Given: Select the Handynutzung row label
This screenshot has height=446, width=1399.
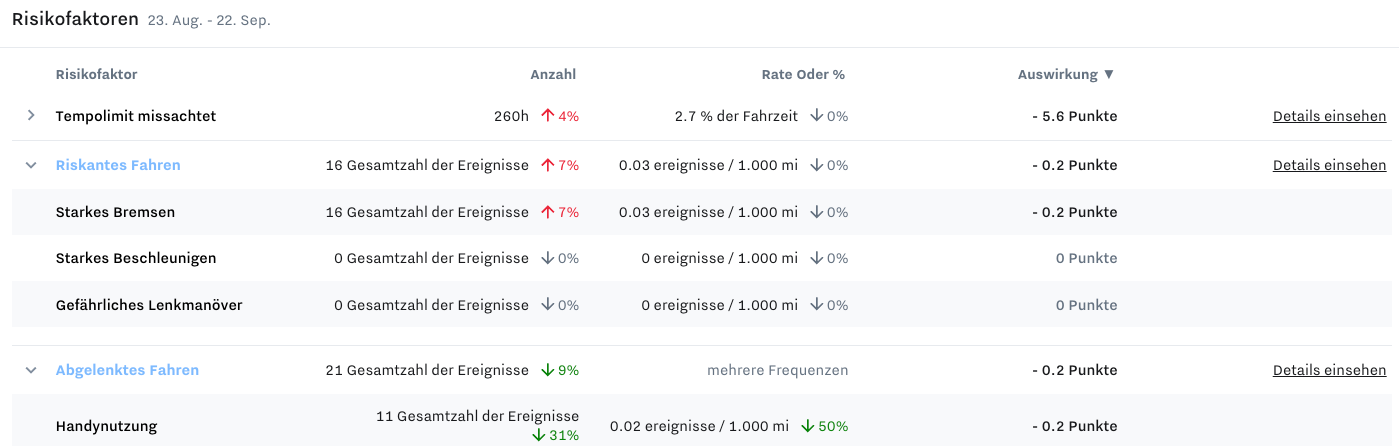Looking at the screenshot, I should point(106,426).
